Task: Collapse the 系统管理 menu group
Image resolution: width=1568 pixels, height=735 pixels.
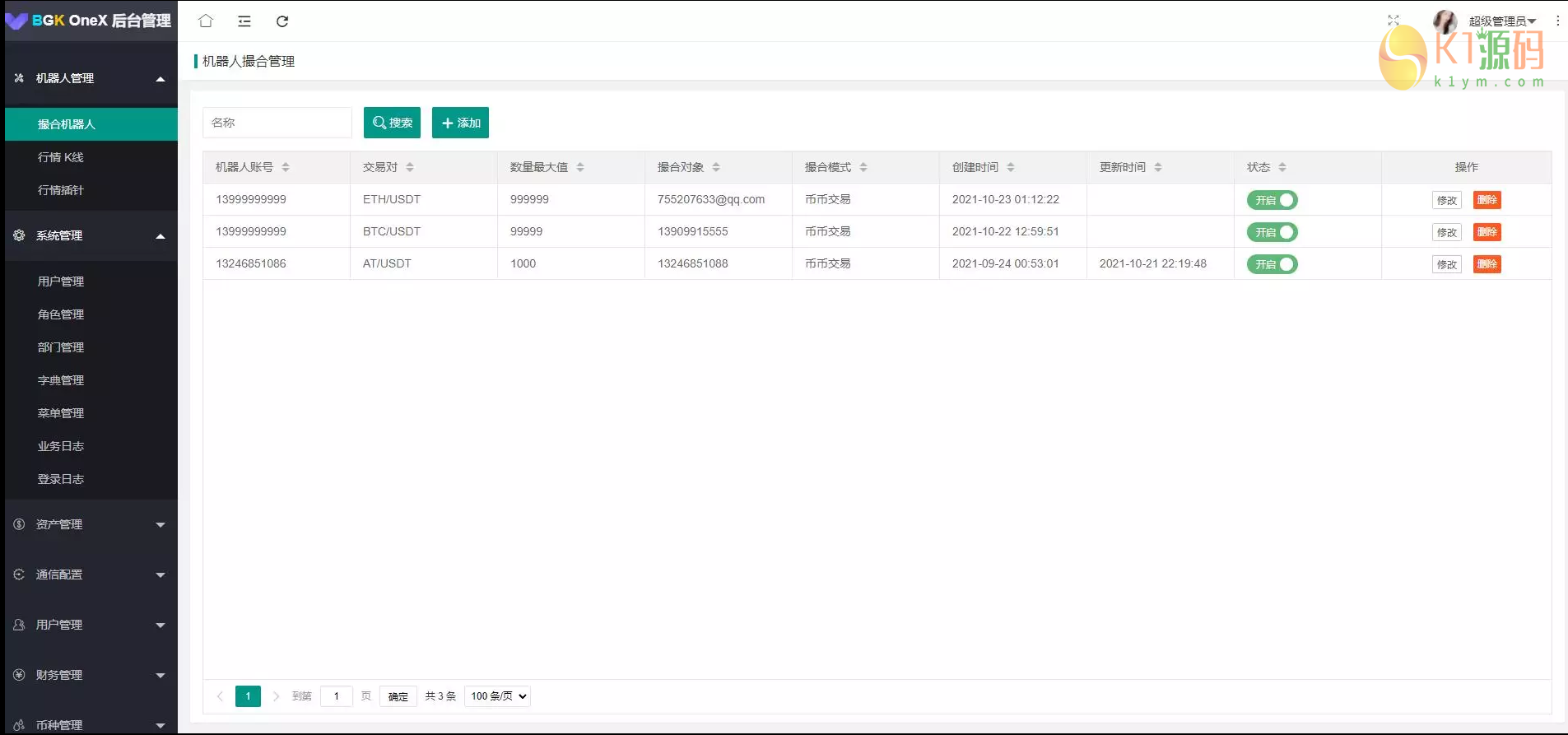Action: [x=161, y=236]
